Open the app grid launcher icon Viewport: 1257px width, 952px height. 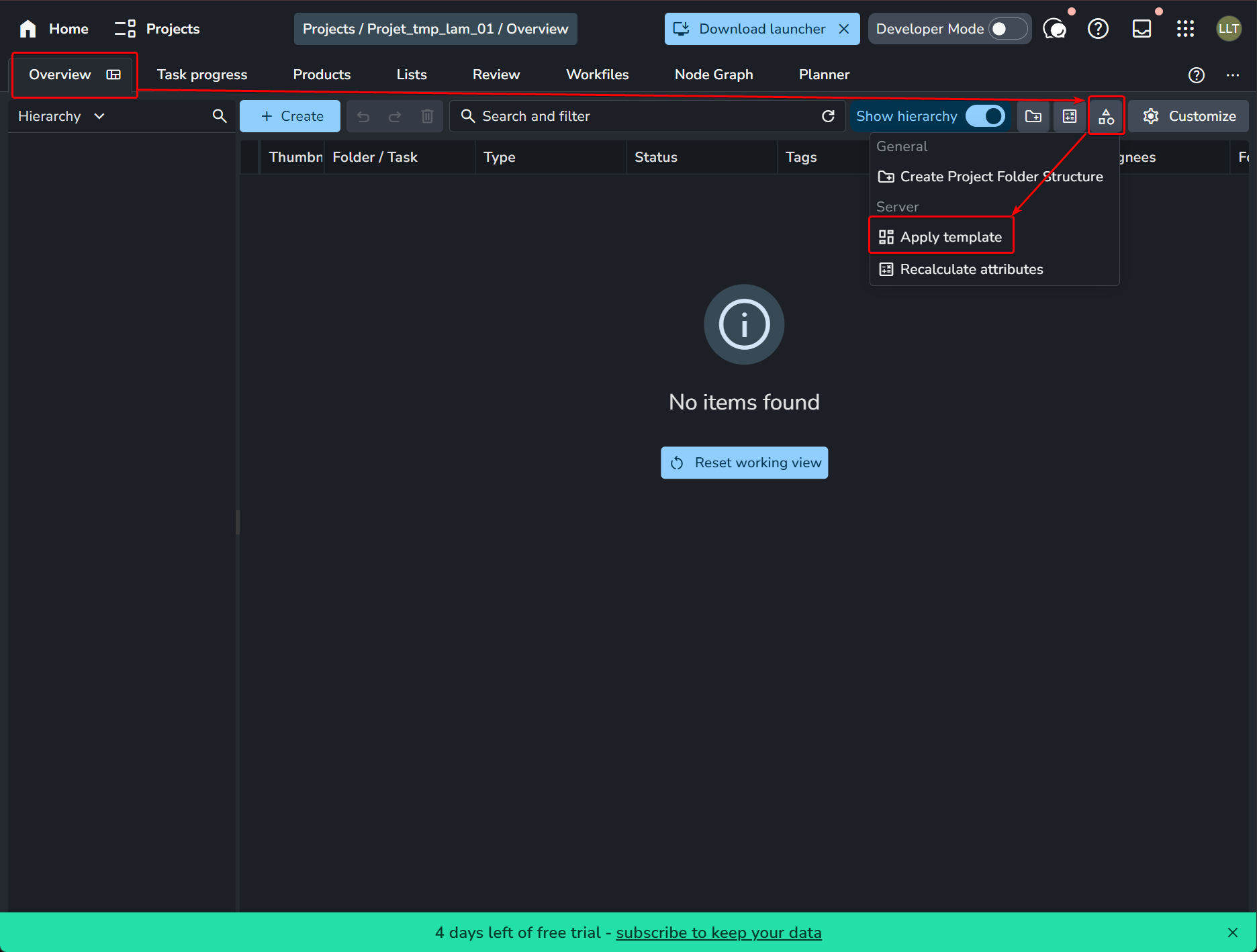[1185, 29]
